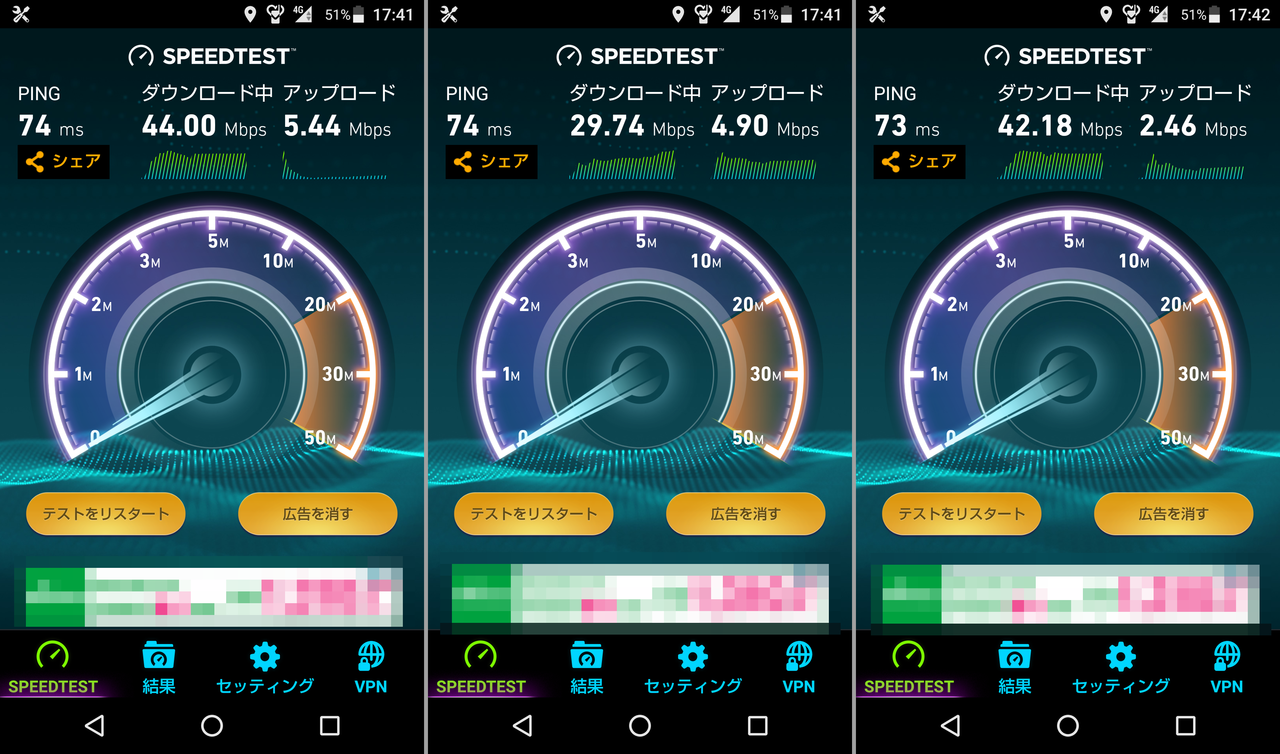The image size is (1280, 754).
Task: Tap the シェア share button in left screenshot
Action: click(x=63, y=162)
